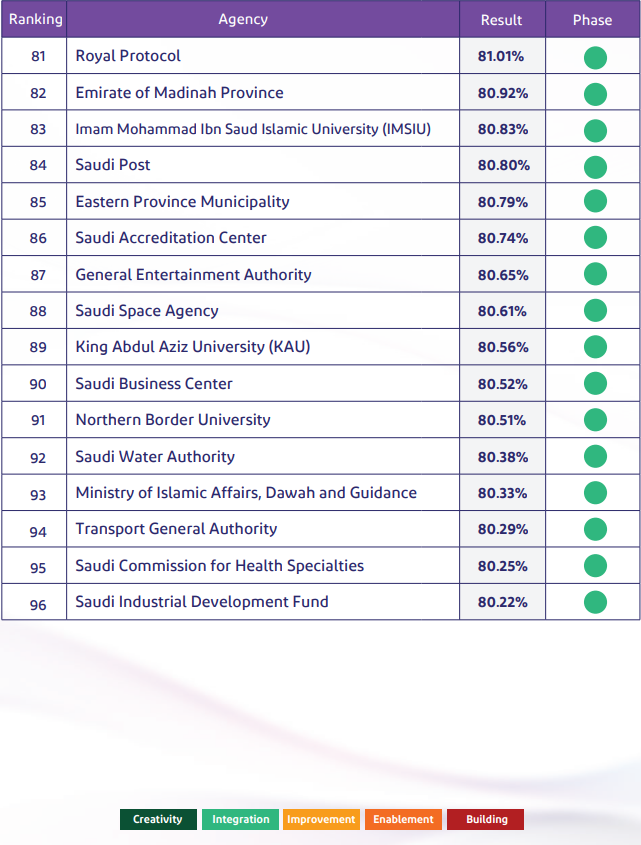Click Saudi Space Agency's green phase circle
The width and height of the screenshot is (641, 845).
pos(595,311)
